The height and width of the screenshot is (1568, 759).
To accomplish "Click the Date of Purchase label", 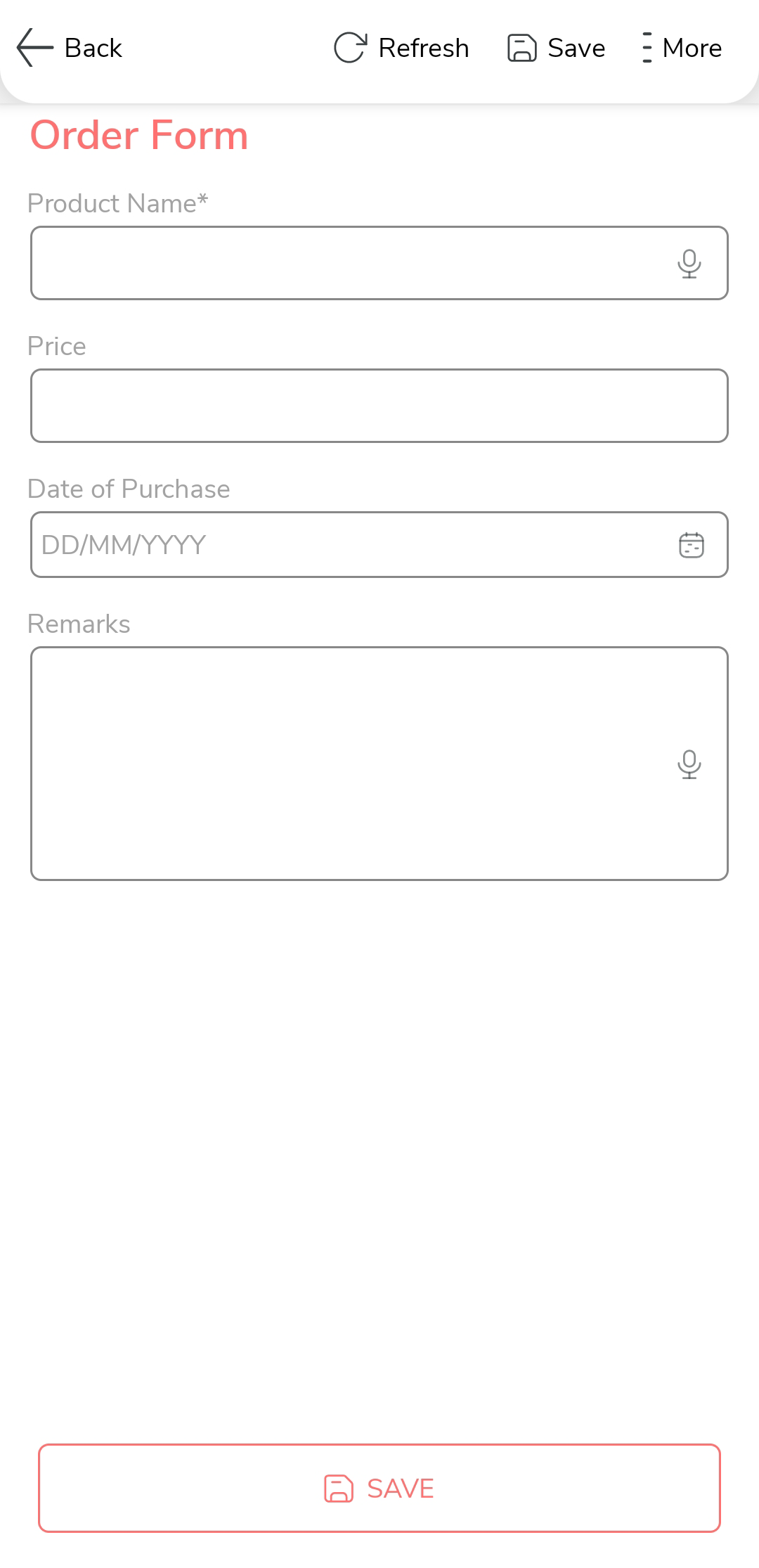I will (x=129, y=489).
